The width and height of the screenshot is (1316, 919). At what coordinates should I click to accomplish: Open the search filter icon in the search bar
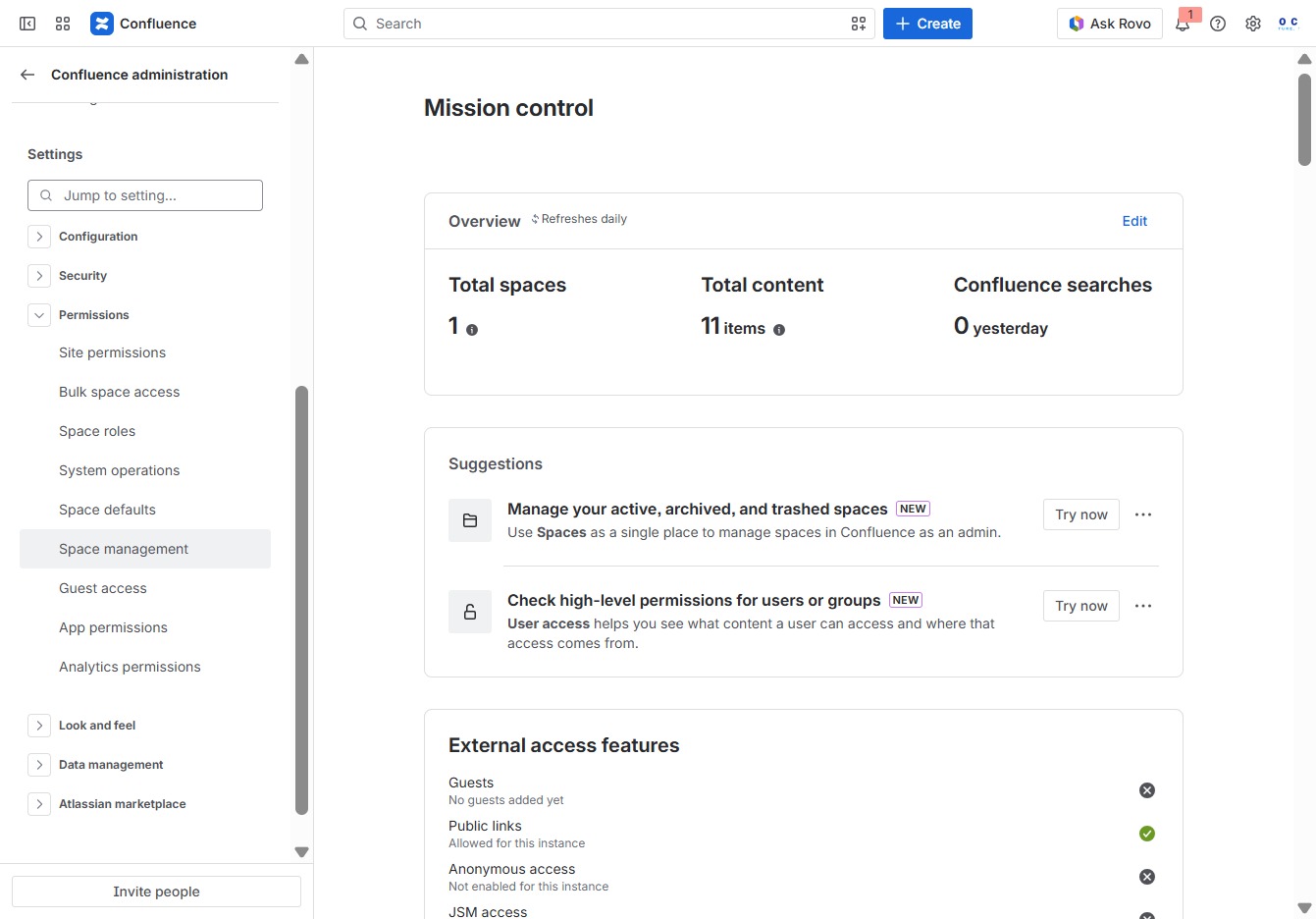(859, 24)
